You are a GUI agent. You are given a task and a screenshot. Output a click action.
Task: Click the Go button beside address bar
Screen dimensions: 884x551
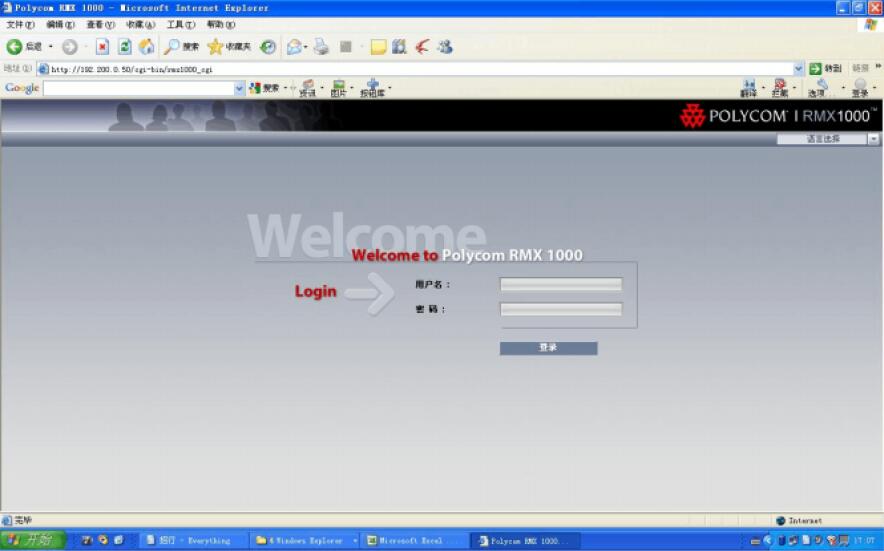pos(825,69)
